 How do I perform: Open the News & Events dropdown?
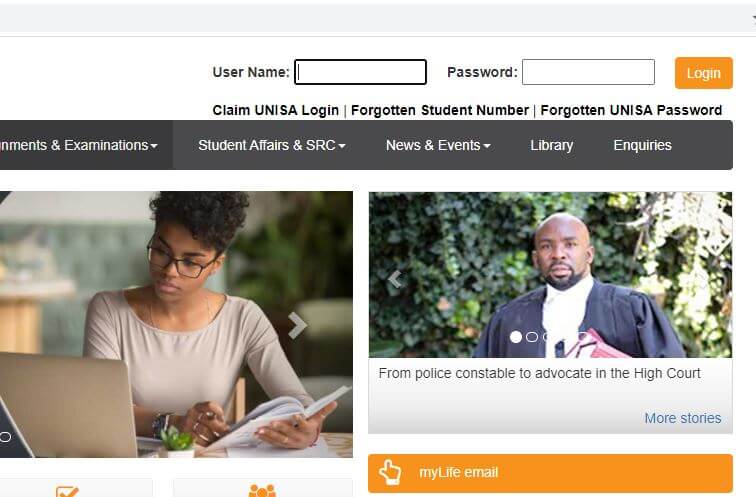[438, 145]
